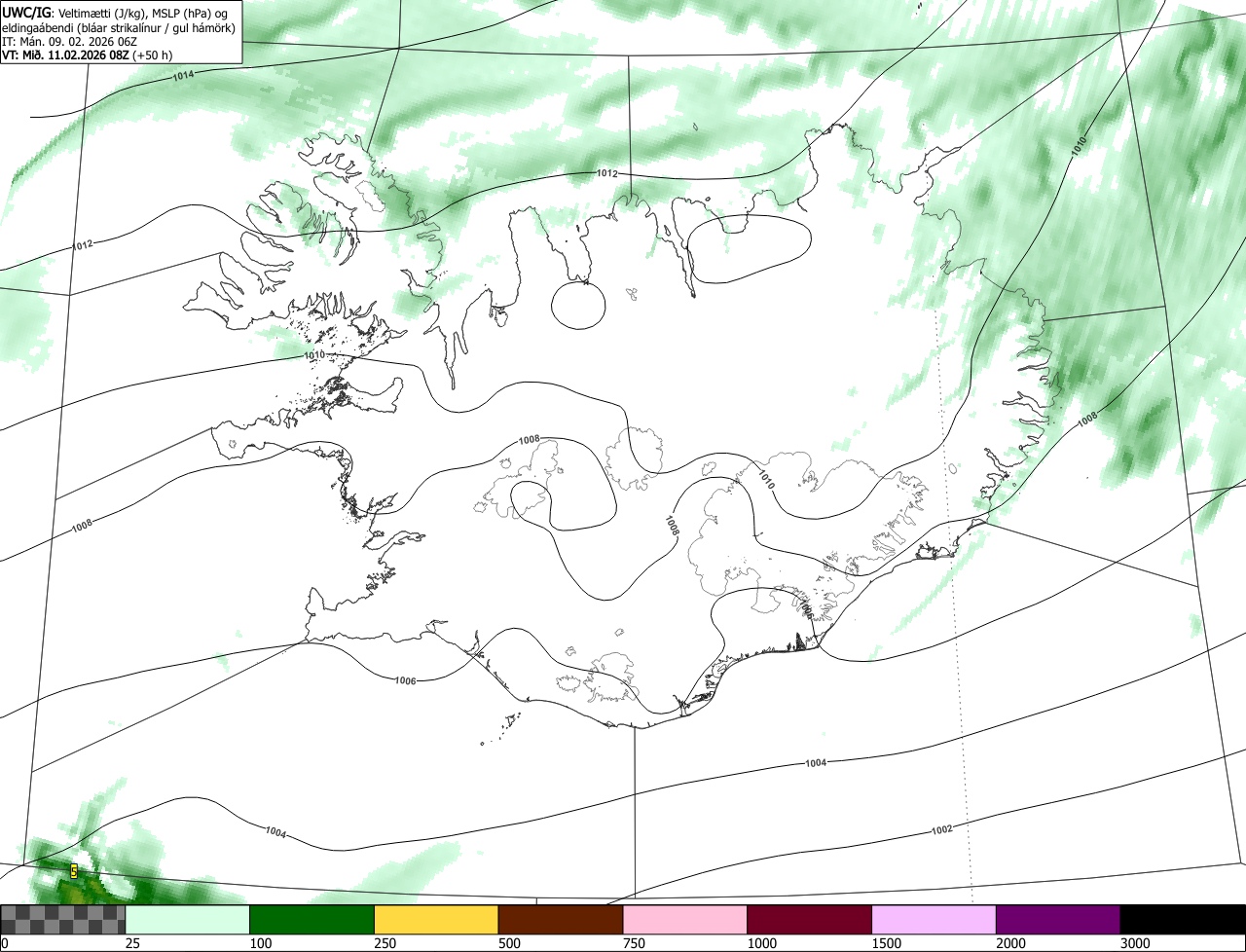
Task: Click the legend value 2000
Action: (1010, 943)
